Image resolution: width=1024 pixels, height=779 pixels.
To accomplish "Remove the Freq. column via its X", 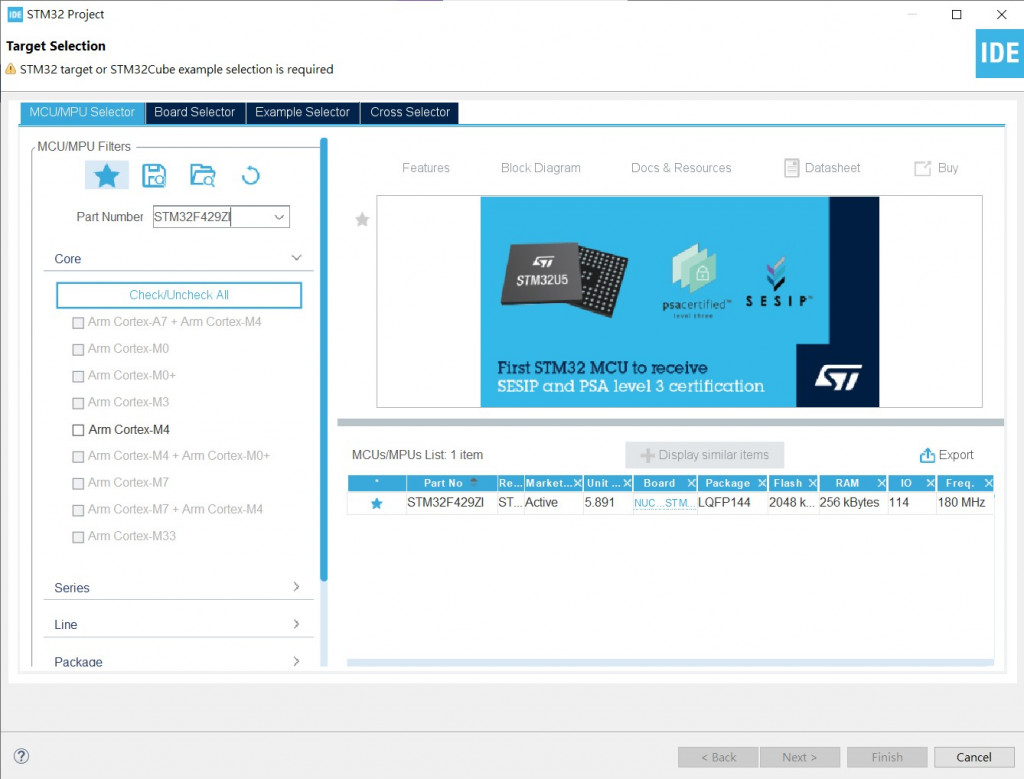I will tap(988, 483).
